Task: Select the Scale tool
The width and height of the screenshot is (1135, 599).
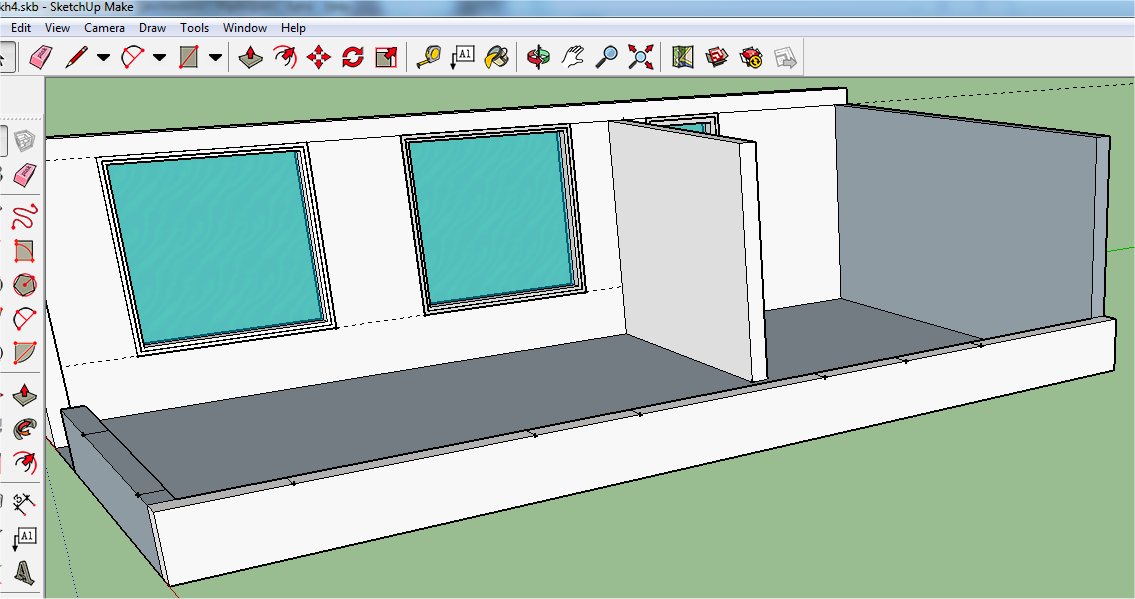Action: [386, 57]
